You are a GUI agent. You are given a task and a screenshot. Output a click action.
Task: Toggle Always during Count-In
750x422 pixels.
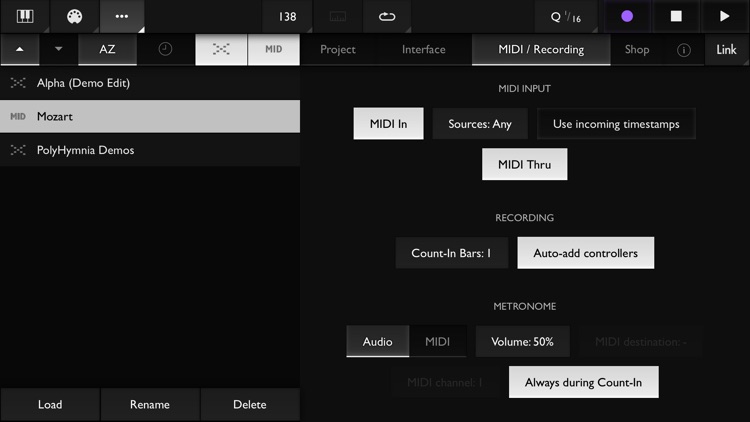click(x=584, y=382)
